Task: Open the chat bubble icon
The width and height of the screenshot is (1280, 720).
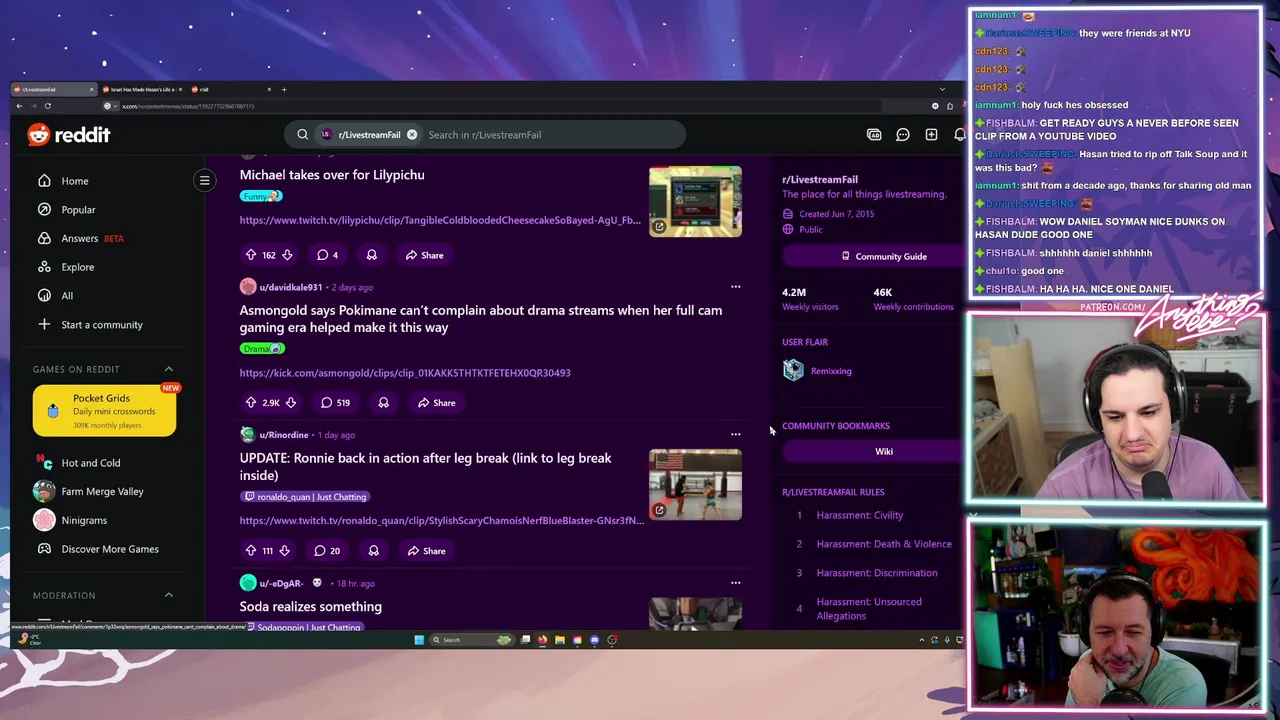Action: click(903, 135)
